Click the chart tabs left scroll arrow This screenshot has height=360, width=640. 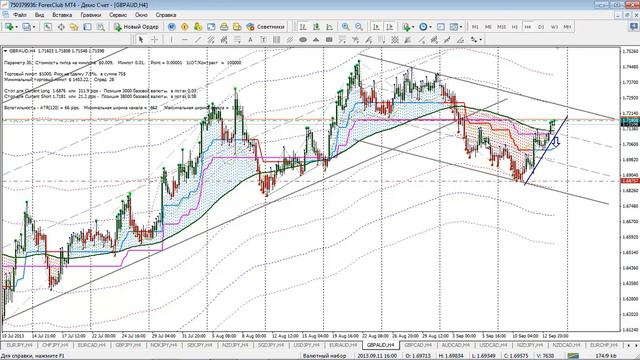click(629, 345)
